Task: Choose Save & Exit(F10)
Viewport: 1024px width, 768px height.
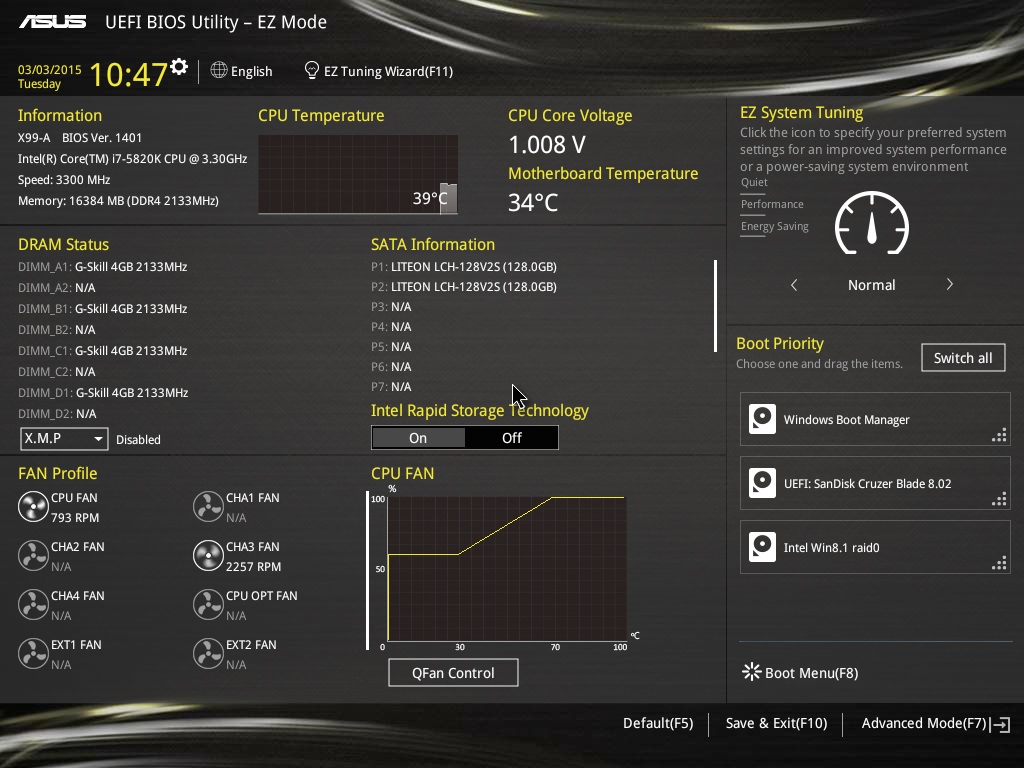Action: pos(776,723)
